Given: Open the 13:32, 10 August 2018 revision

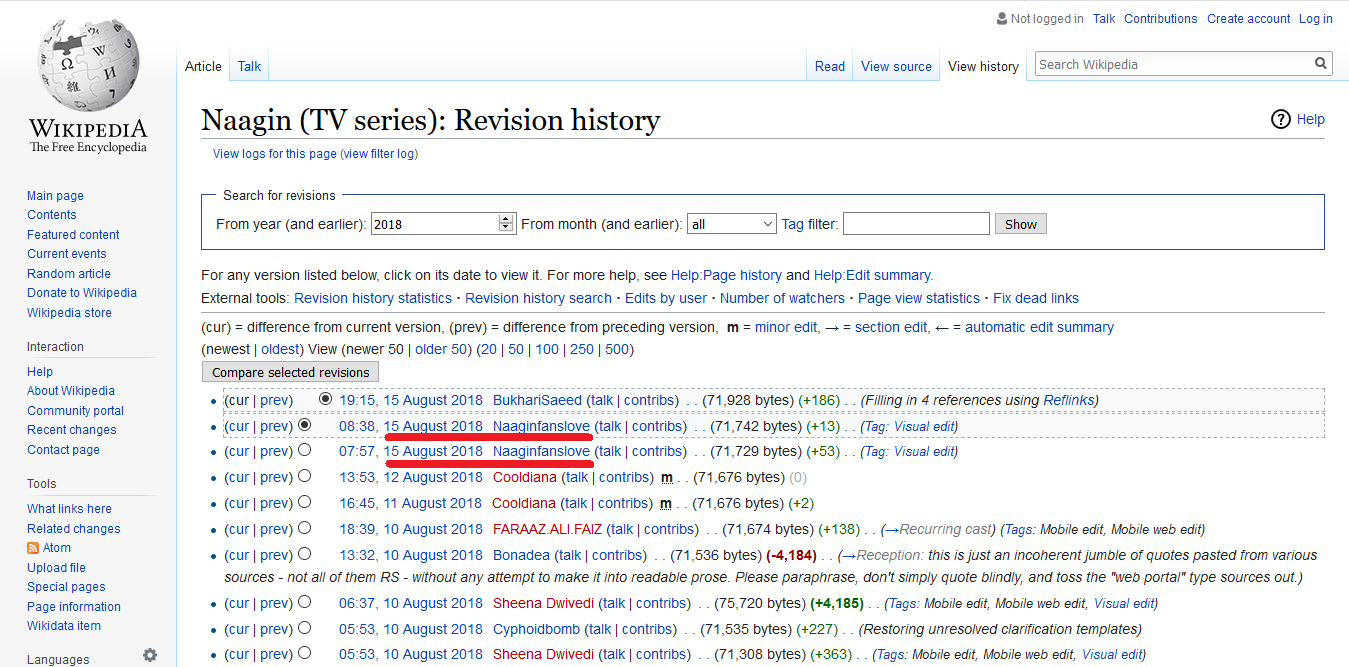Looking at the screenshot, I should pyautogui.click(x=411, y=555).
